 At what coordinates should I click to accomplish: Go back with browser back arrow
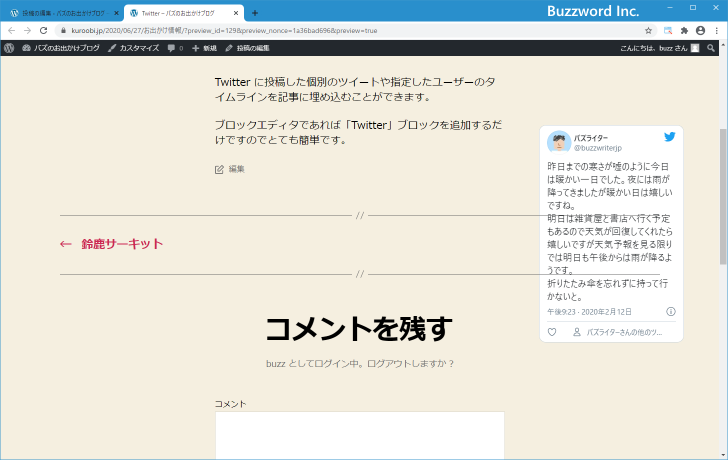[12, 31]
